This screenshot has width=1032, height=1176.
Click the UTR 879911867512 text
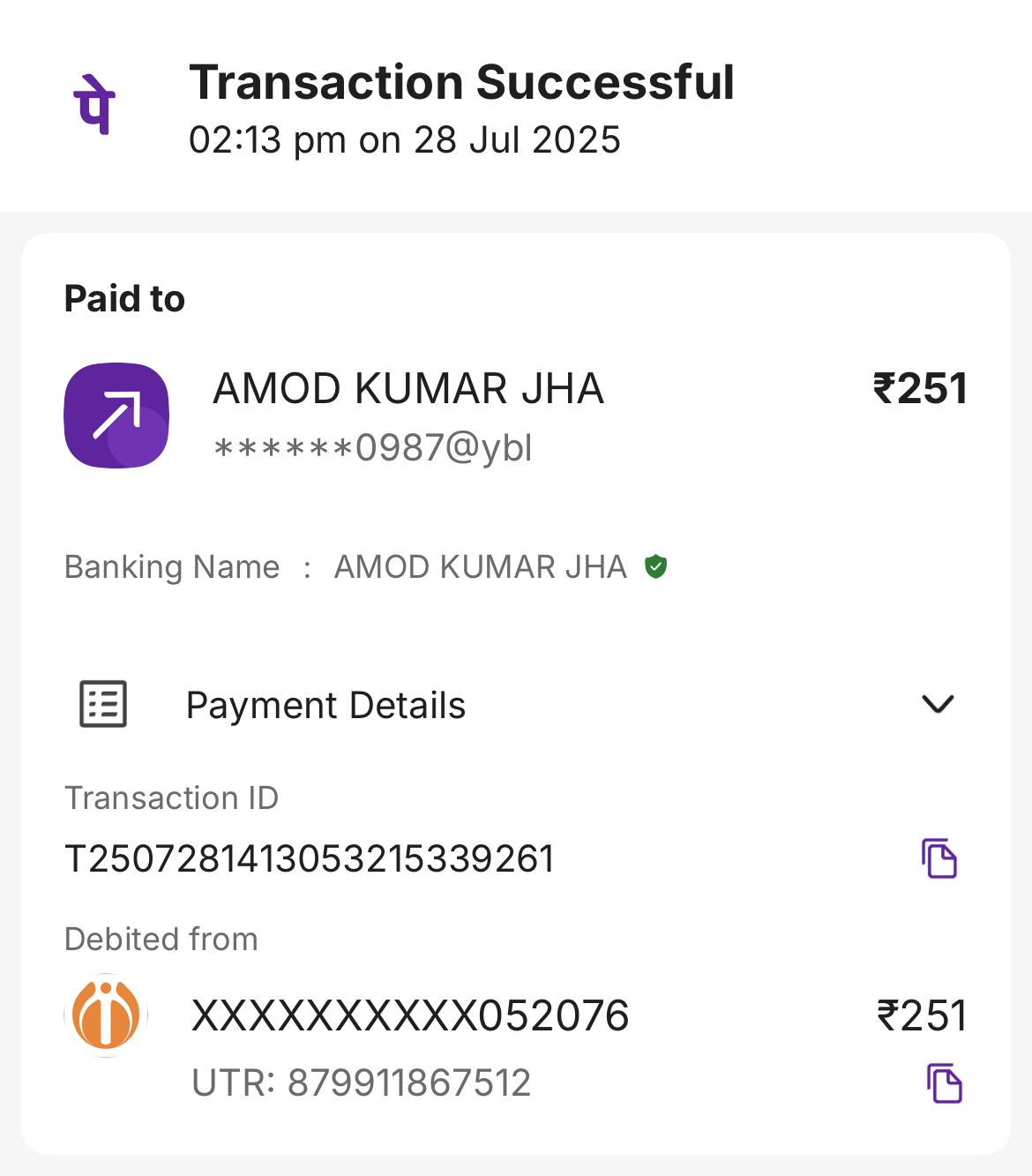click(x=362, y=1083)
